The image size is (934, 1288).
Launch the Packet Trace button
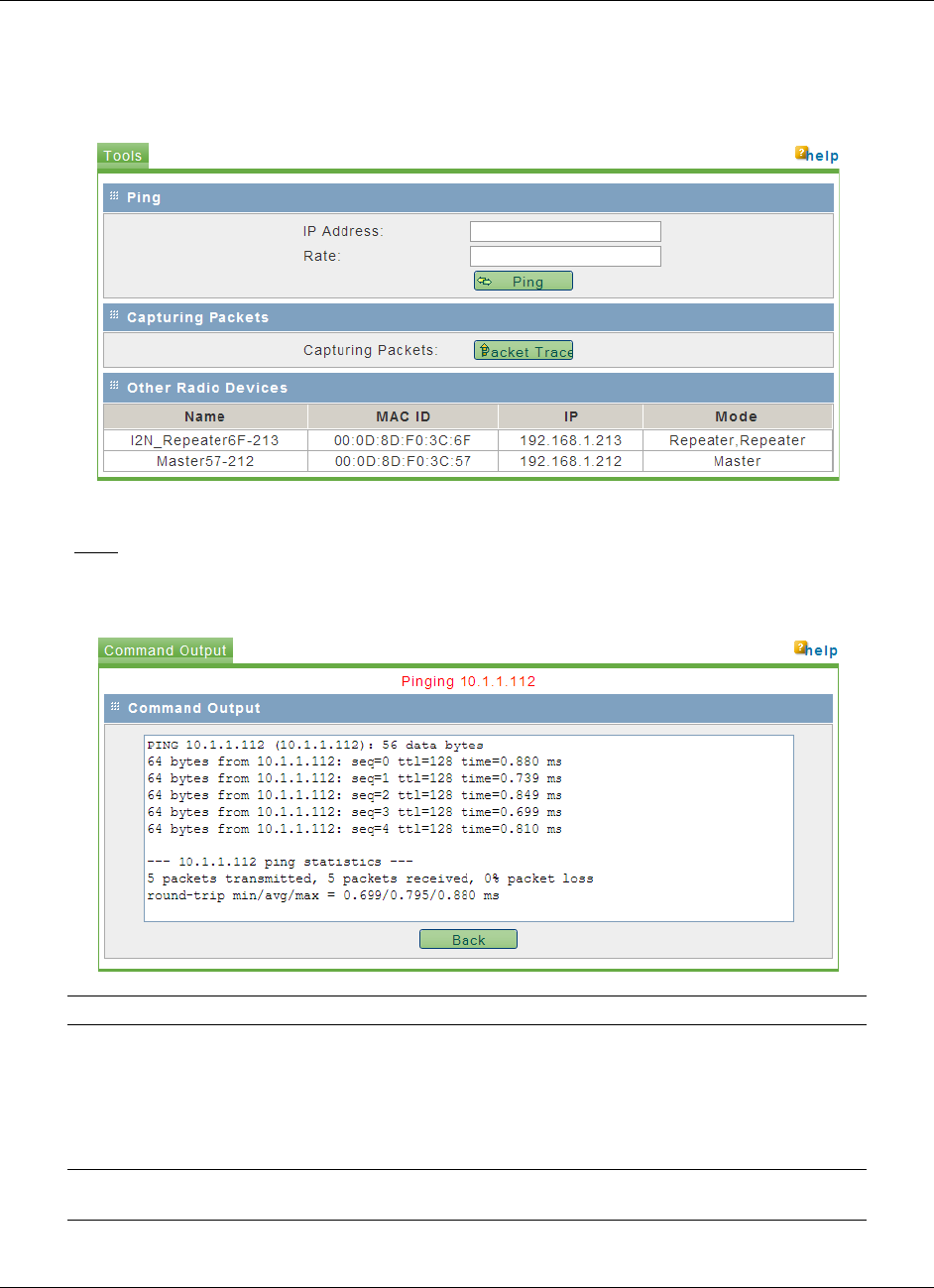point(524,351)
